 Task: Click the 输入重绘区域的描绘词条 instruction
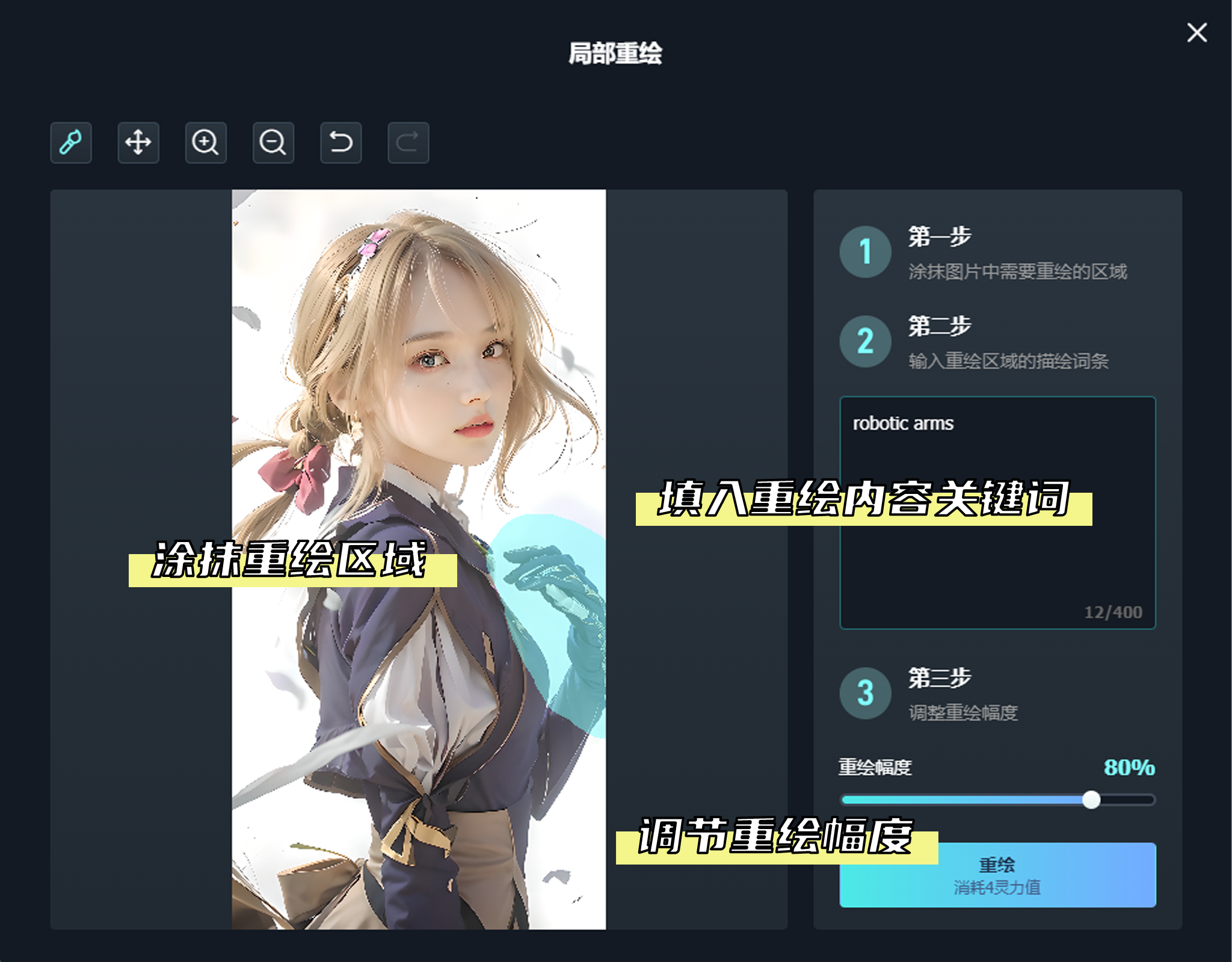click(1009, 361)
